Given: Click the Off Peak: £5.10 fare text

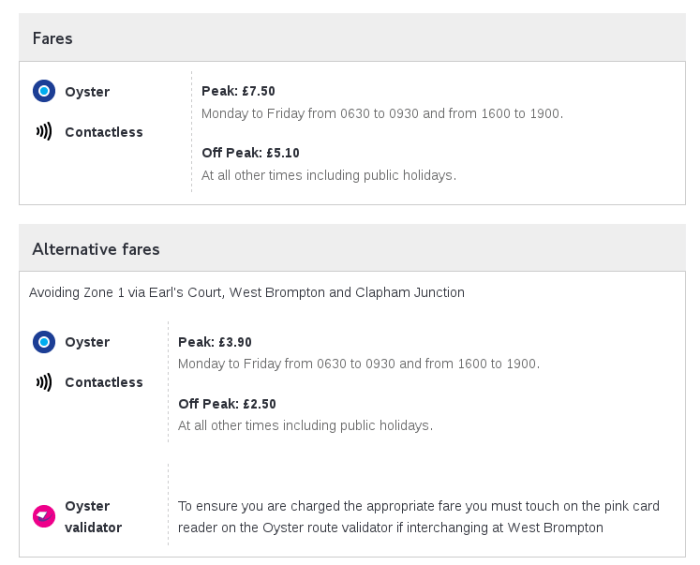Looking at the screenshot, I should point(250,153).
